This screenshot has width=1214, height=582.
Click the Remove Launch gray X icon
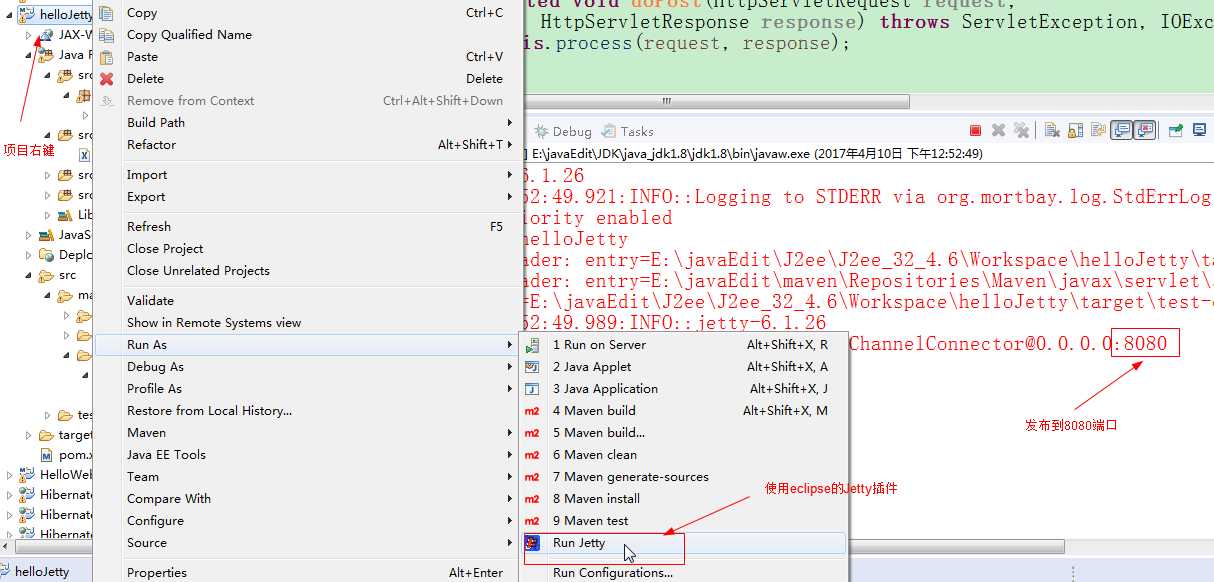point(998,131)
